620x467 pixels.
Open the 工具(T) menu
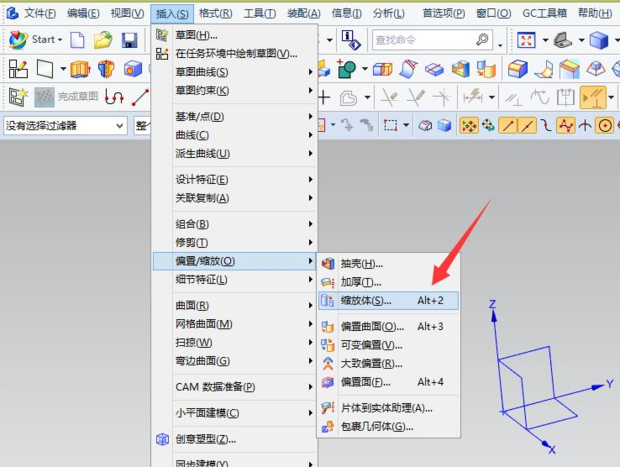[x=259, y=14]
